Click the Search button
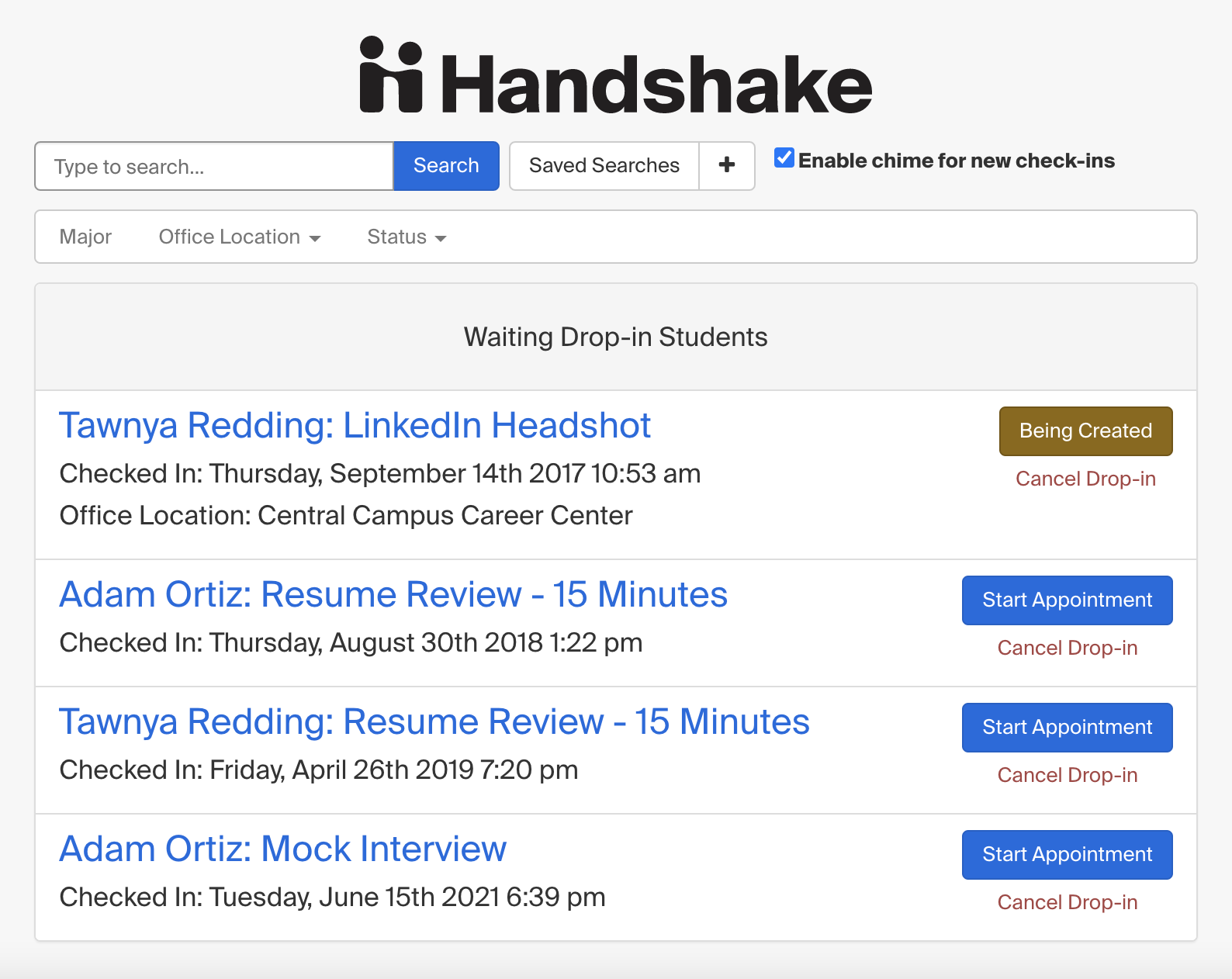Image resolution: width=1232 pixels, height=979 pixels. 446,165
